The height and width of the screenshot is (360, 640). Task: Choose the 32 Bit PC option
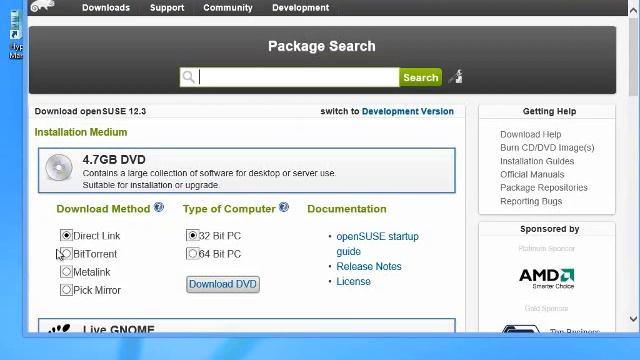coord(192,236)
